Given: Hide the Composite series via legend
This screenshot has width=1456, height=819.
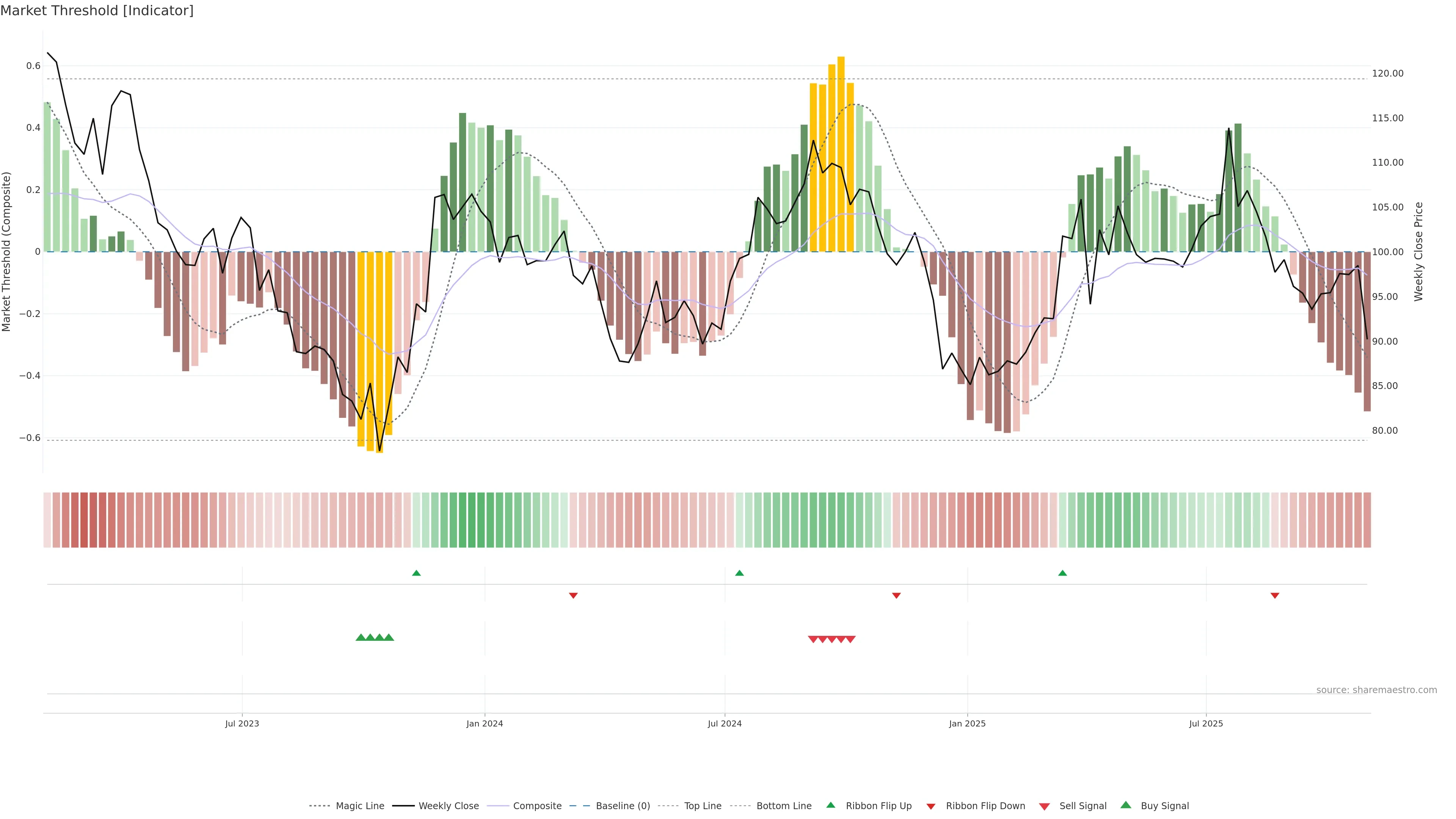Looking at the screenshot, I should click(x=537, y=806).
